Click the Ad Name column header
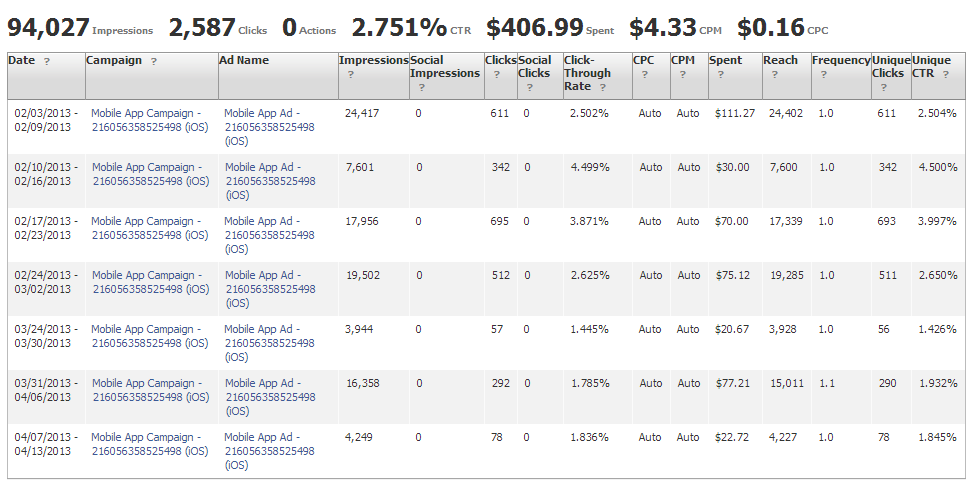 point(245,61)
